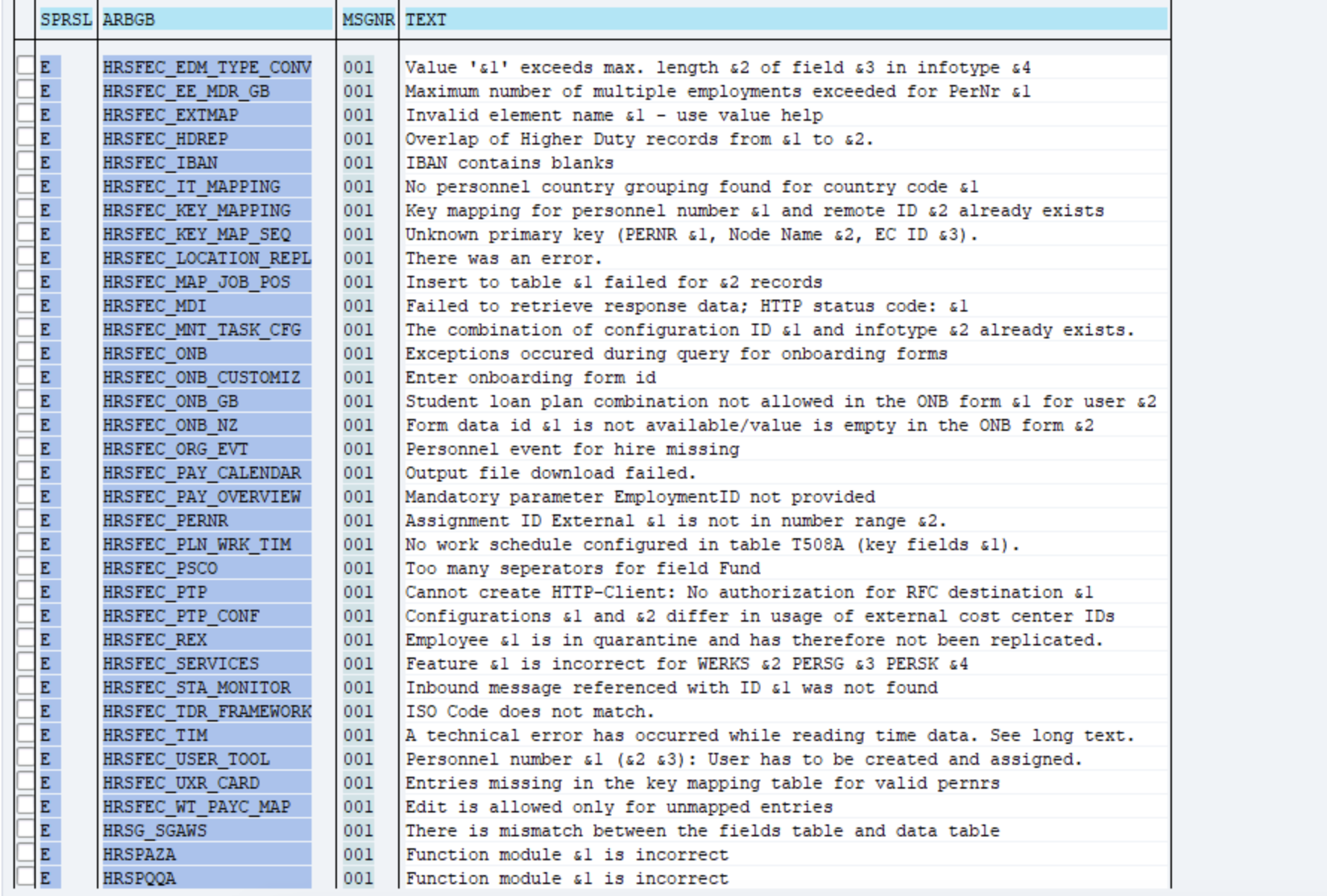Select the HRSPAZA message class cell
Image resolution: width=1327 pixels, height=896 pixels.
(207, 854)
